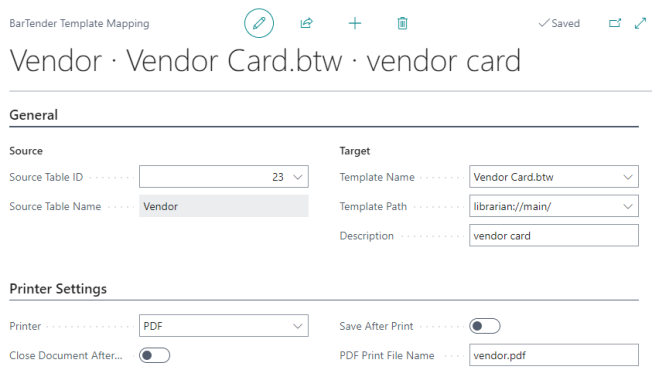652x380 pixels.
Task: Collapse the Printer Settings section header
Action: (58, 289)
